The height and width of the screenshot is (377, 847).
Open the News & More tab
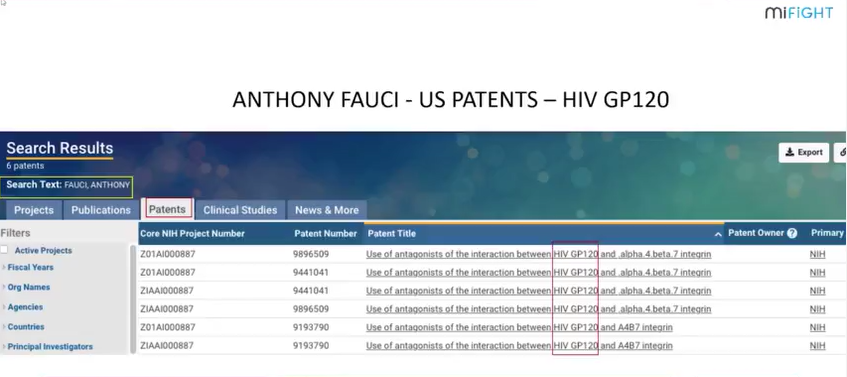(327, 210)
